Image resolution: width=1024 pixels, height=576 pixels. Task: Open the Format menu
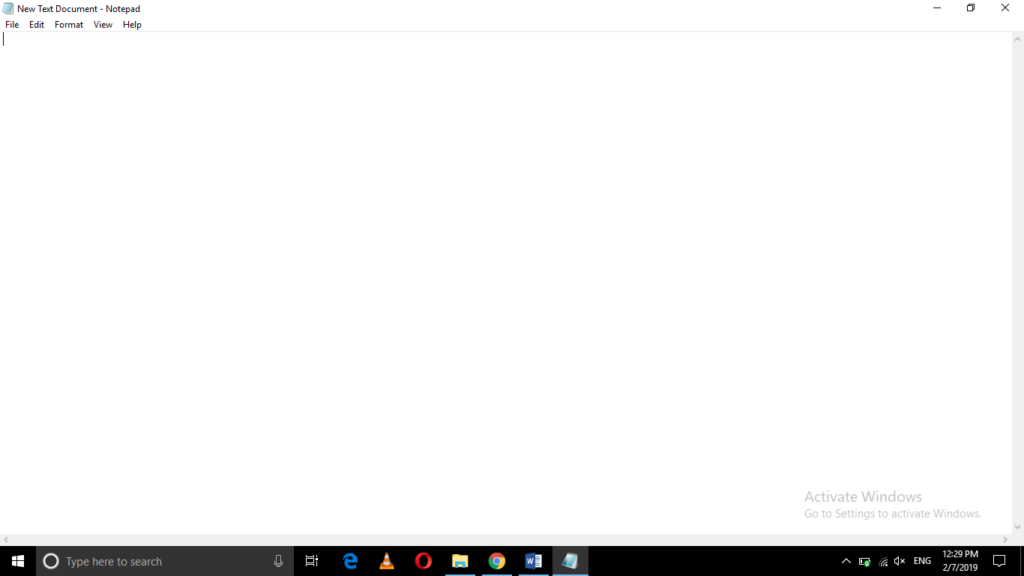point(69,25)
